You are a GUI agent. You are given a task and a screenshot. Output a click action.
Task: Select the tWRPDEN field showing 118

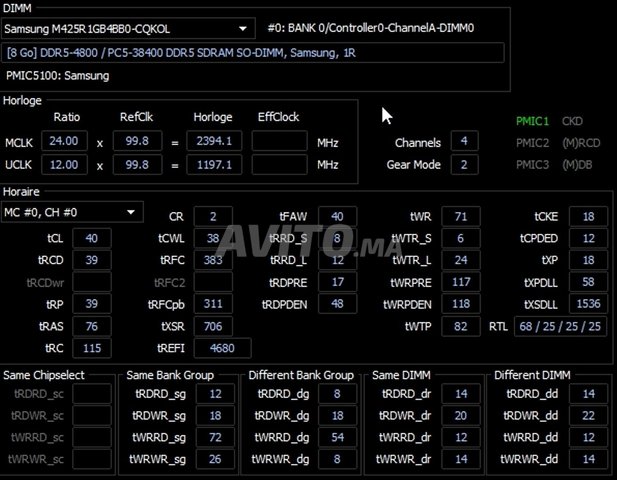click(460, 304)
